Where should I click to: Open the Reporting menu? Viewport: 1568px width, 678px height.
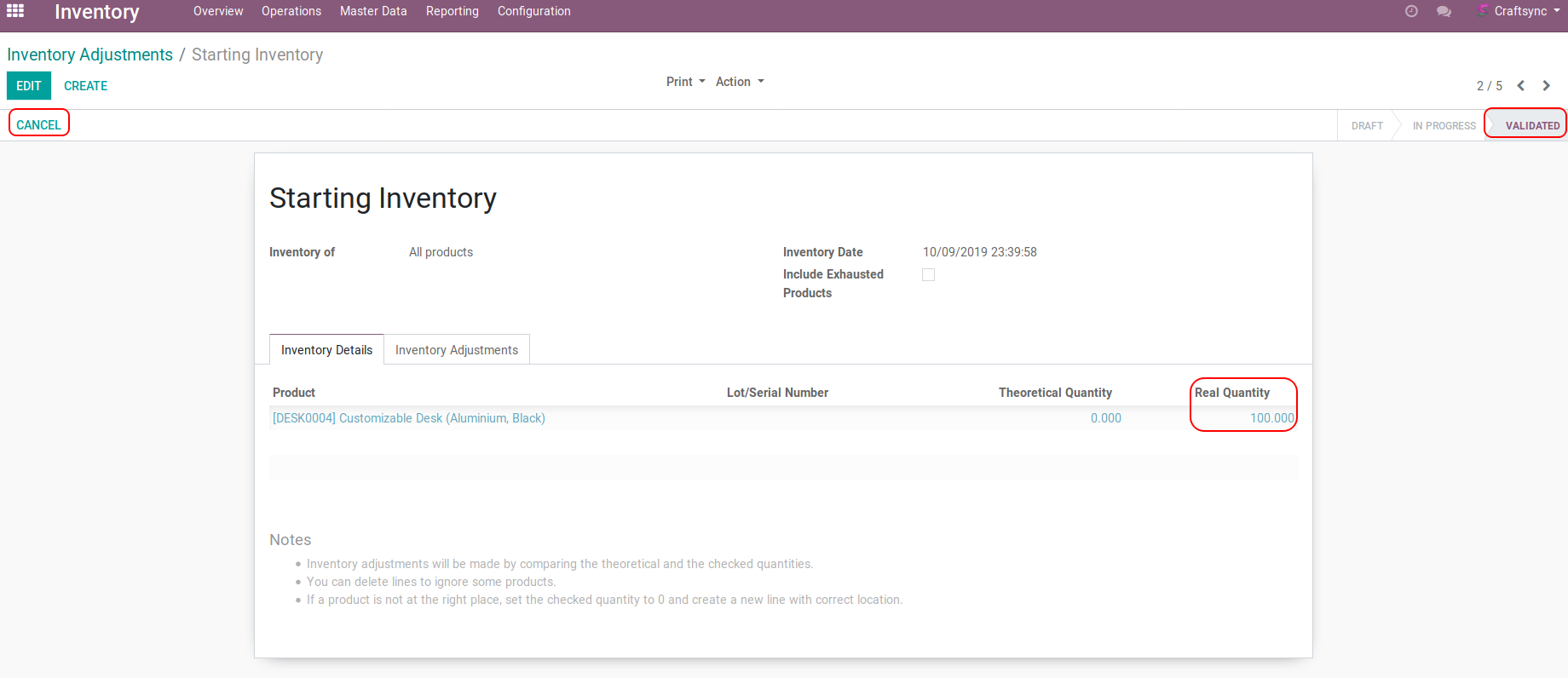pyautogui.click(x=453, y=11)
